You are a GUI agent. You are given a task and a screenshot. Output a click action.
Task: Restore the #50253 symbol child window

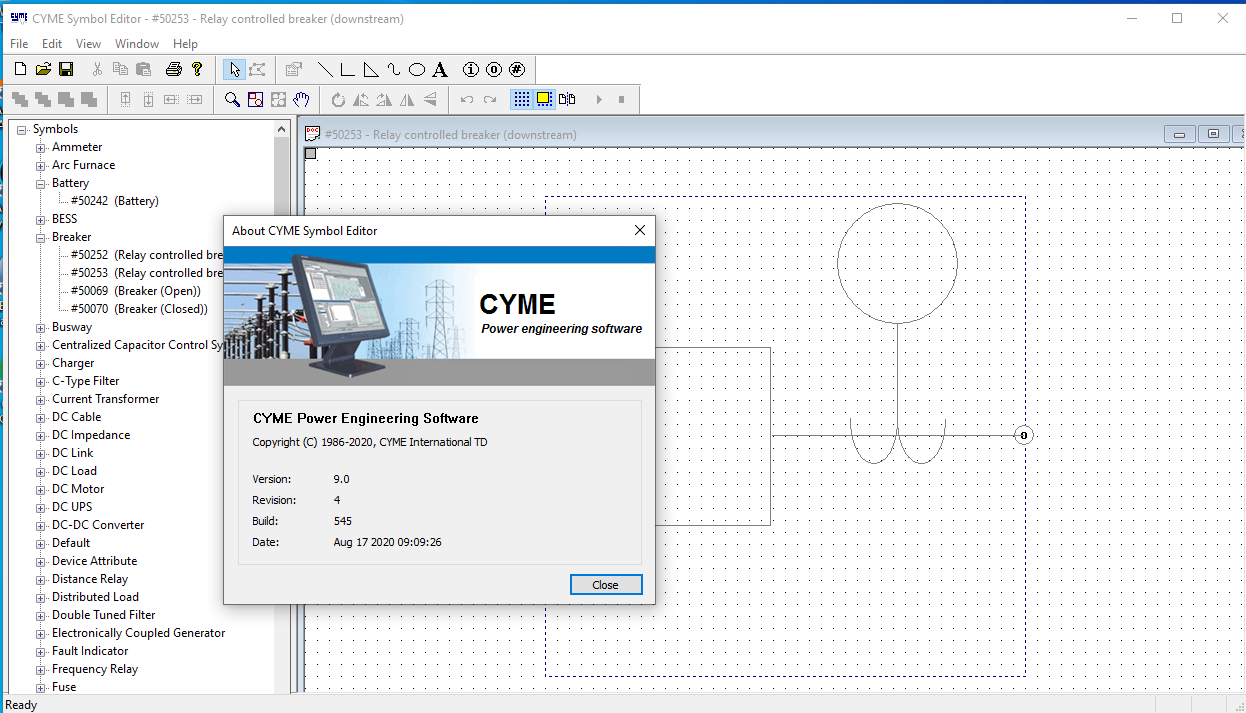pyautogui.click(x=1213, y=134)
